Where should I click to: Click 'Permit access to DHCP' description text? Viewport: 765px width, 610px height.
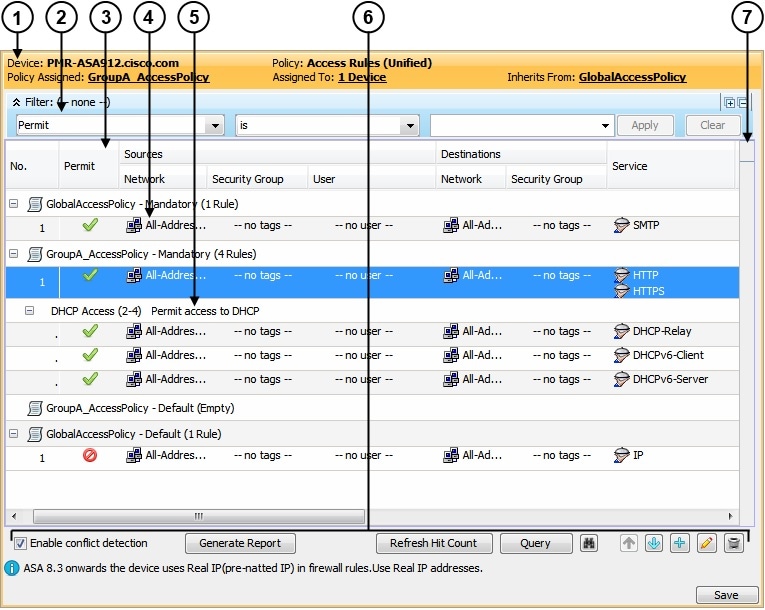click(205, 311)
